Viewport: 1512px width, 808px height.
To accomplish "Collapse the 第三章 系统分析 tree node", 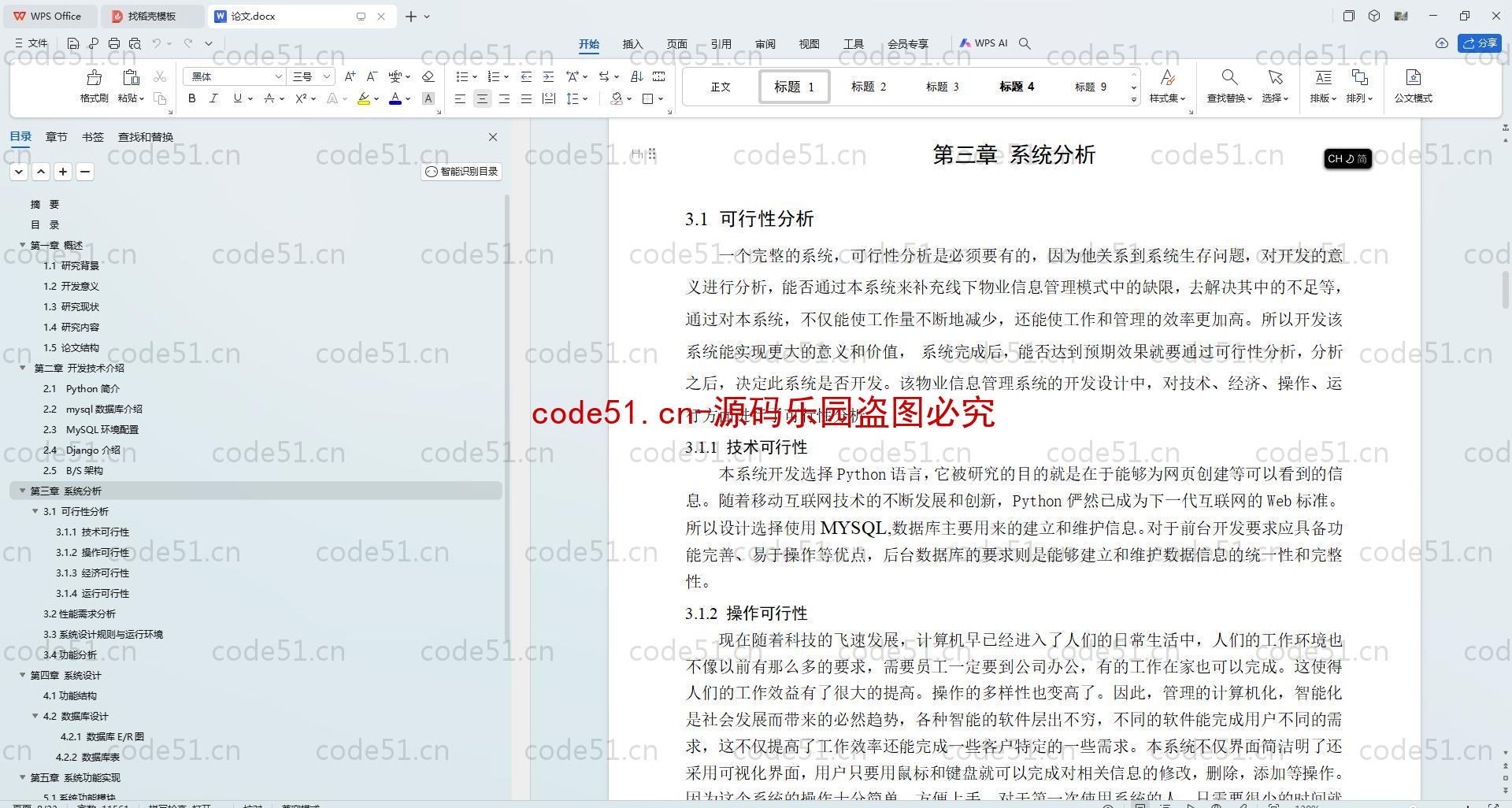I will pyautogui.click(x=22, y=491).
